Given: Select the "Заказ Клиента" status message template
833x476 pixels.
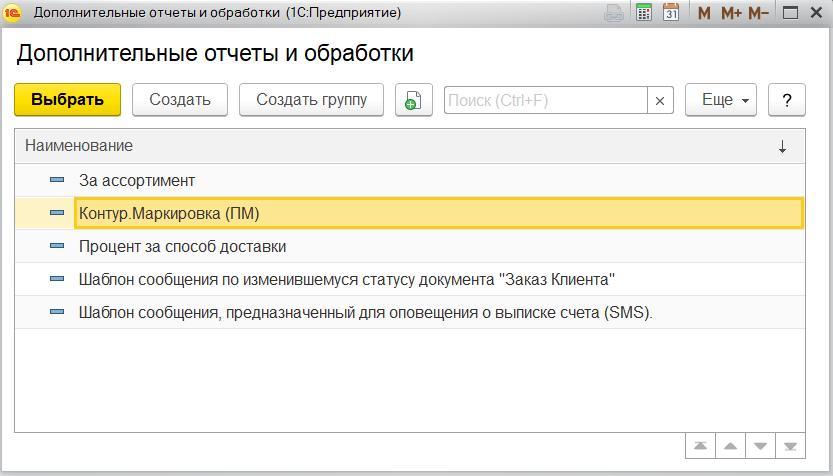Looking at the screenshot, I should 346,278.
